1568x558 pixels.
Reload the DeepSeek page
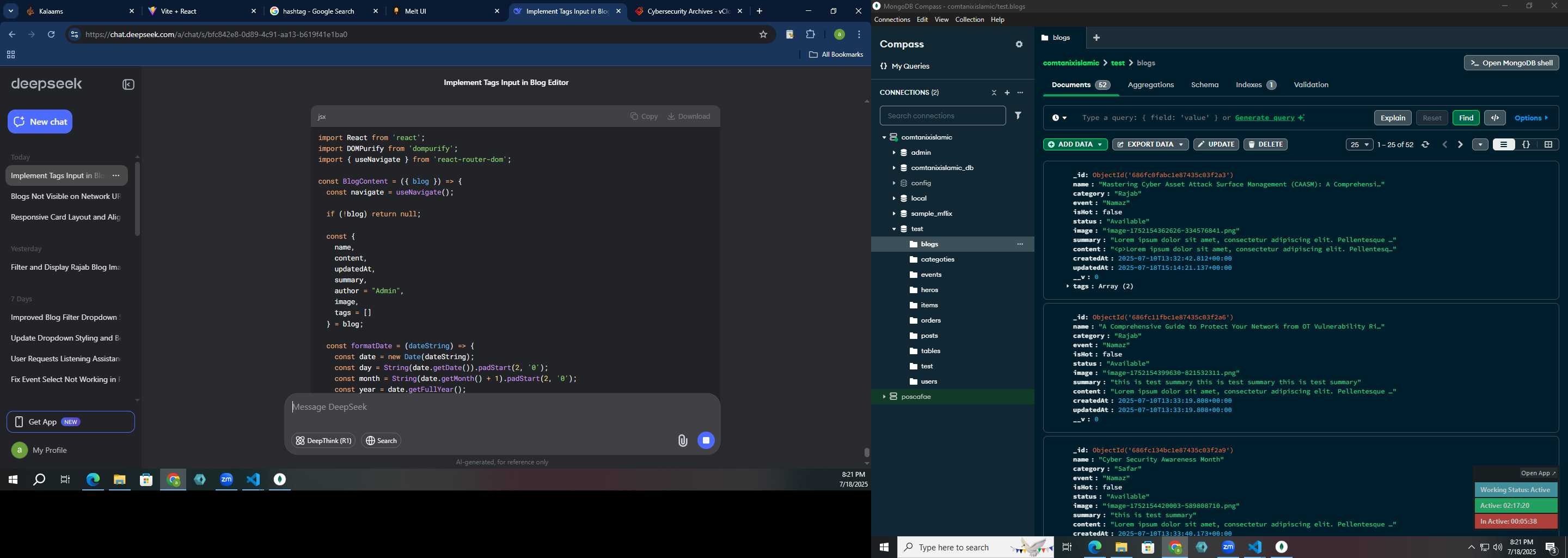(x=51, y=35)
